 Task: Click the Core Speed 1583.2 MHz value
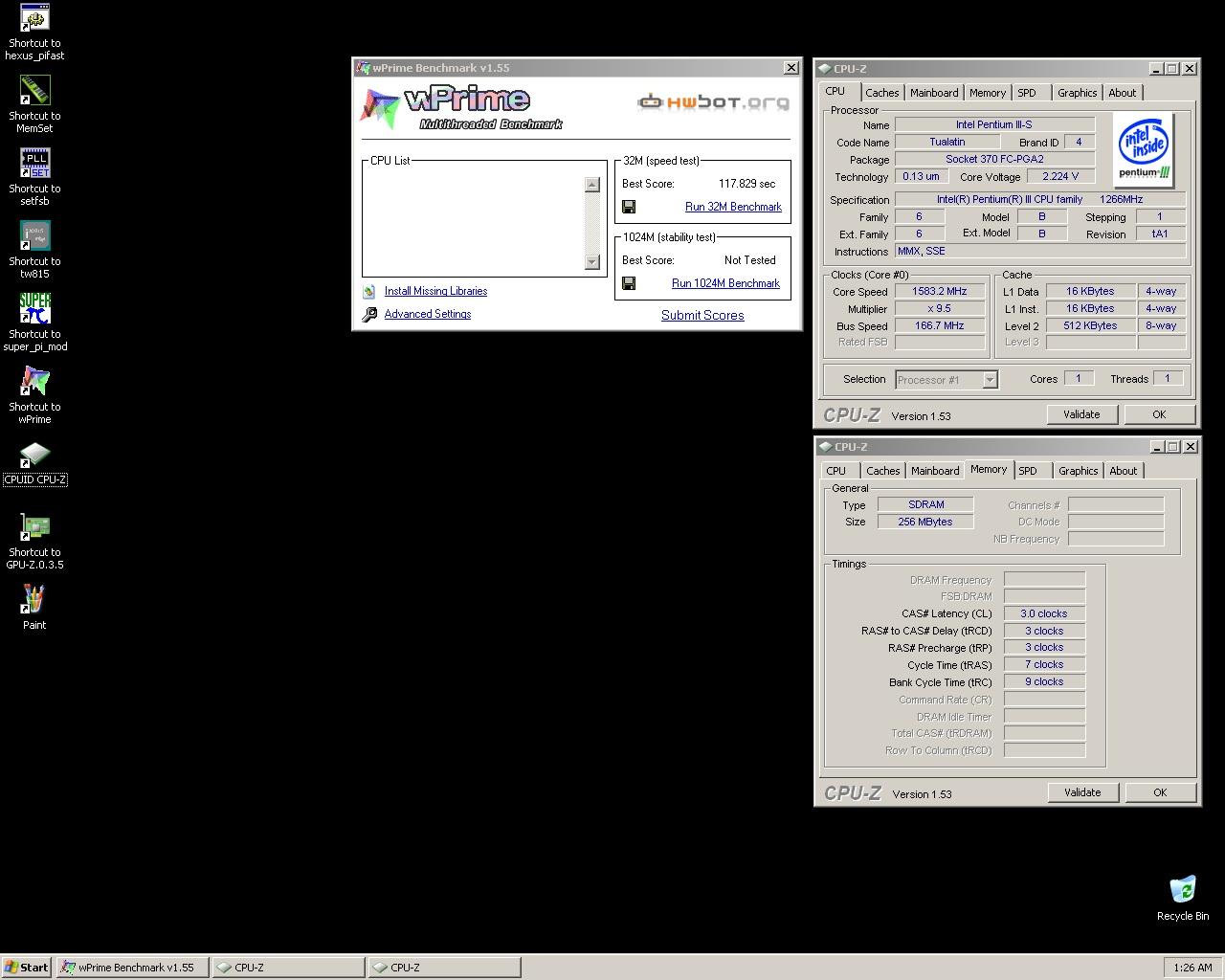pos(940,292)
